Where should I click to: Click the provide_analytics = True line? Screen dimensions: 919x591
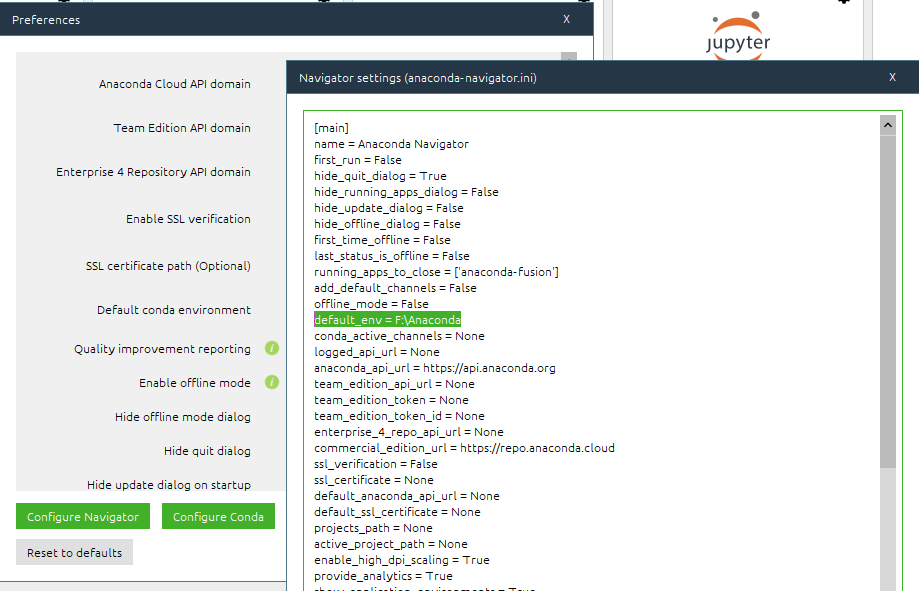(x=383, y=576)
